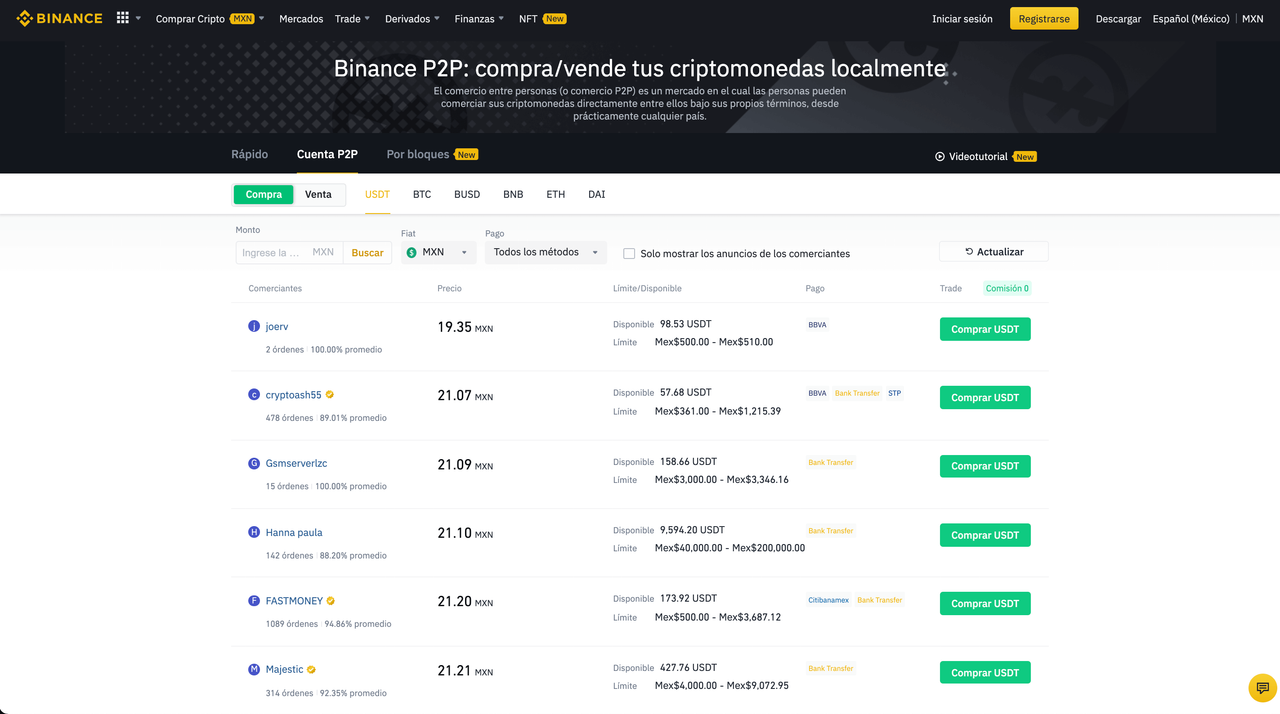Click Comprar USDT for Majestic
Screen dimensions: 1280x714
tap(985, 672)
